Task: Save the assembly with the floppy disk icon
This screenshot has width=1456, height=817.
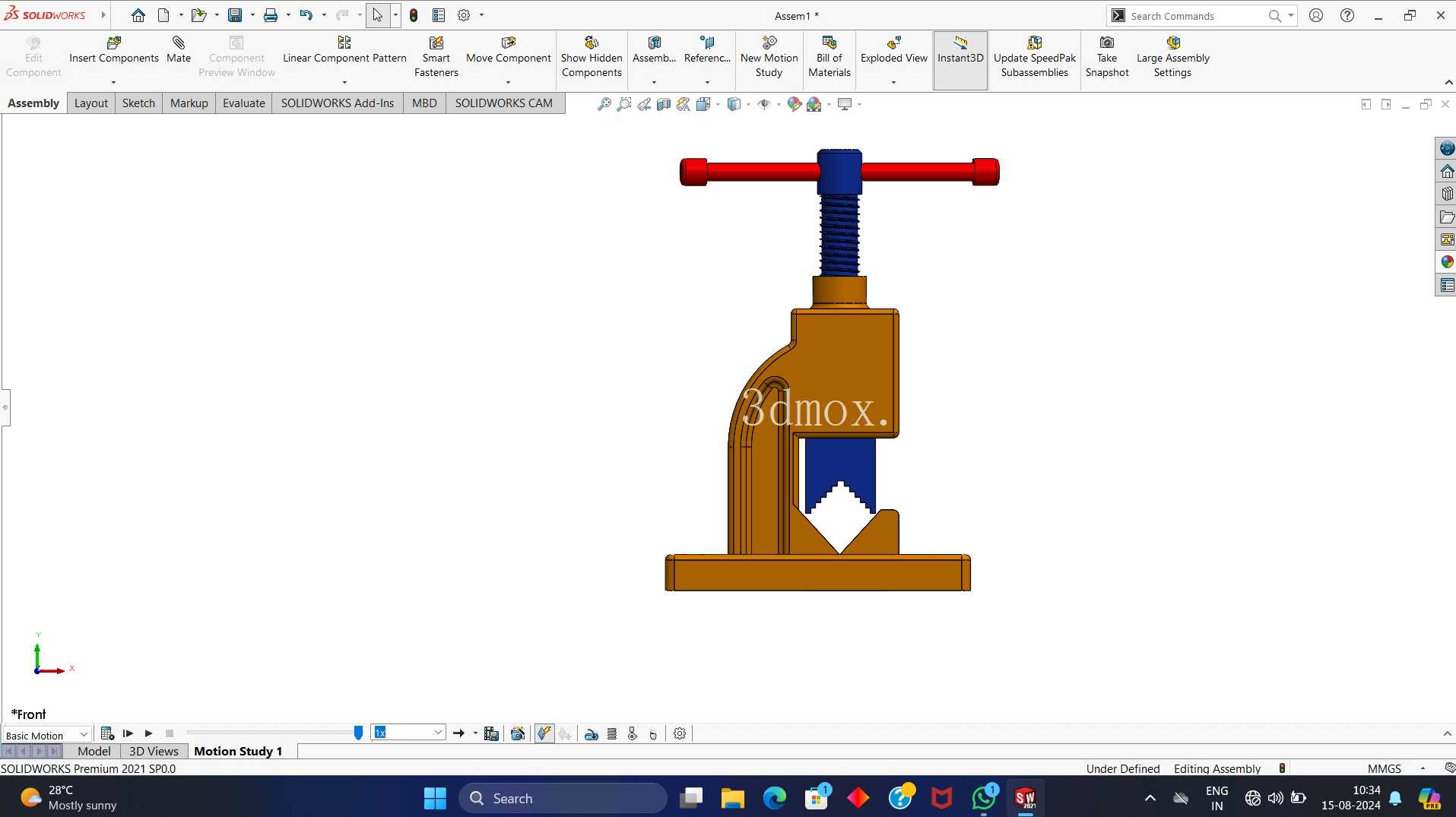Action: [235, 15]
